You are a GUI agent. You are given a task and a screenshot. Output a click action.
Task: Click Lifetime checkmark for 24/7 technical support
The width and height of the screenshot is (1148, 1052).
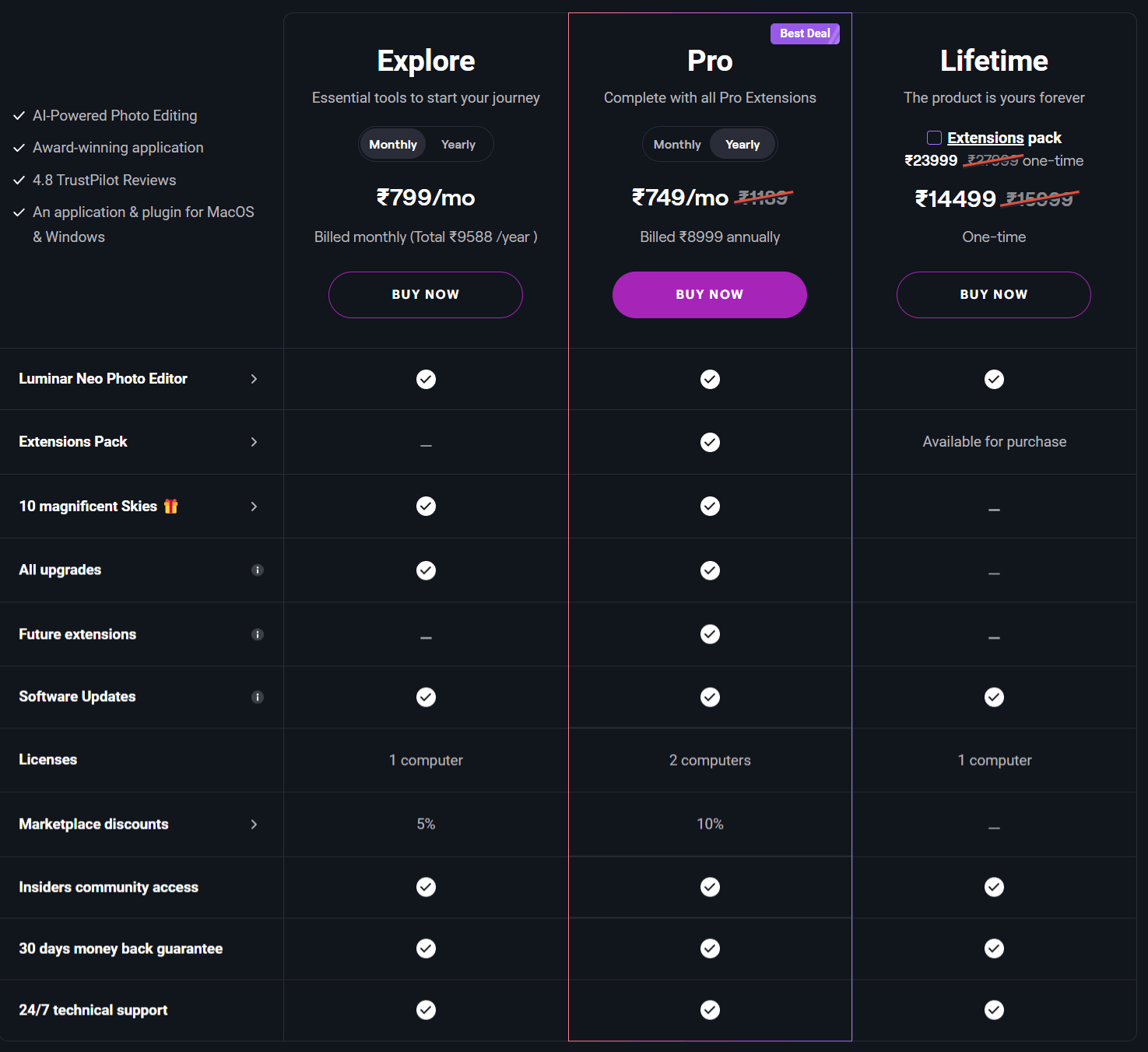pyautogui.click(x=994, y=1010)
